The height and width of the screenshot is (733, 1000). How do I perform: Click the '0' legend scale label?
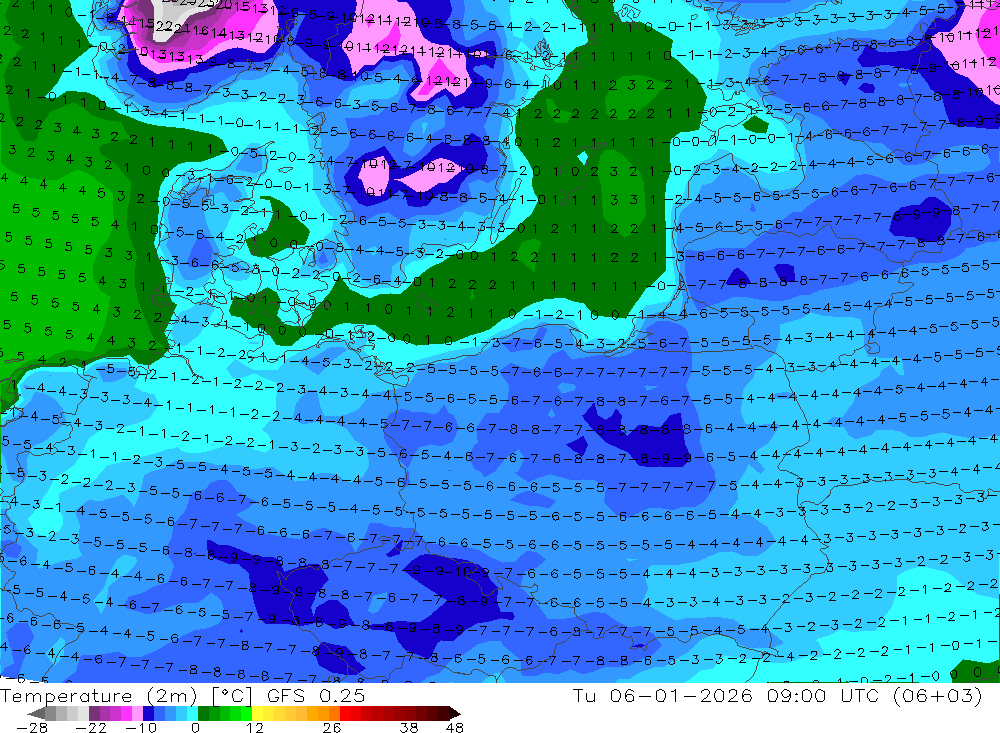coord(195,727)
